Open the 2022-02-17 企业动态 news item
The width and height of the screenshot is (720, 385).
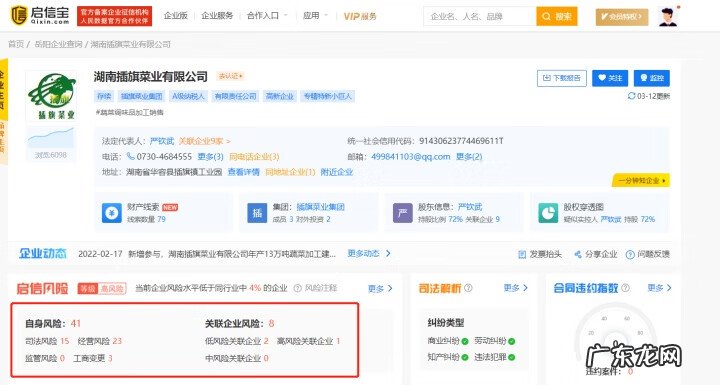click(207, 254)
